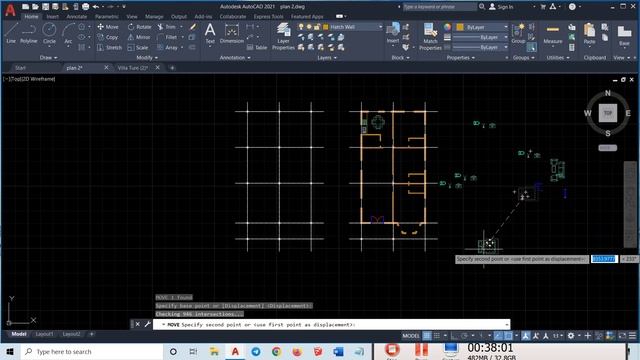The image size is (640, 360).
Task: Select the Polyline tool
Action: tap(29, 33)
